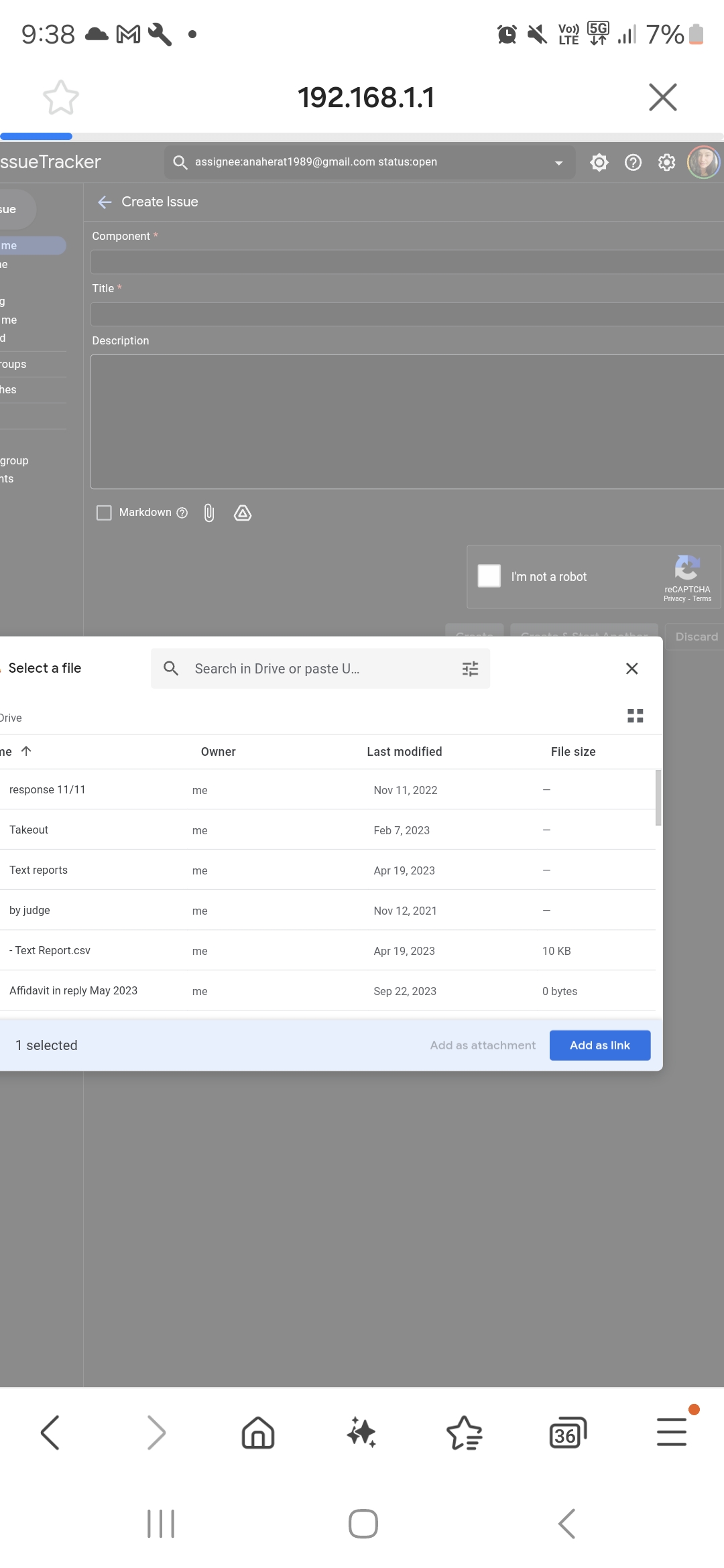Open the help question mark icon
The width and height of the screenshot is (724, 1568).
click(x=633, y=163)
